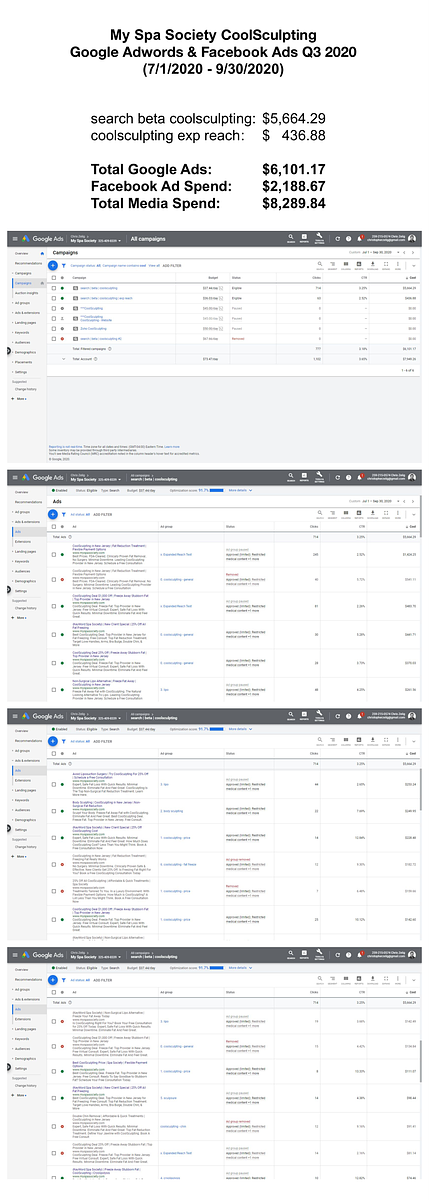Open the filter funnel icon beside Campaign status
Screen dimensions: 429x1200
tap(64, 266)
